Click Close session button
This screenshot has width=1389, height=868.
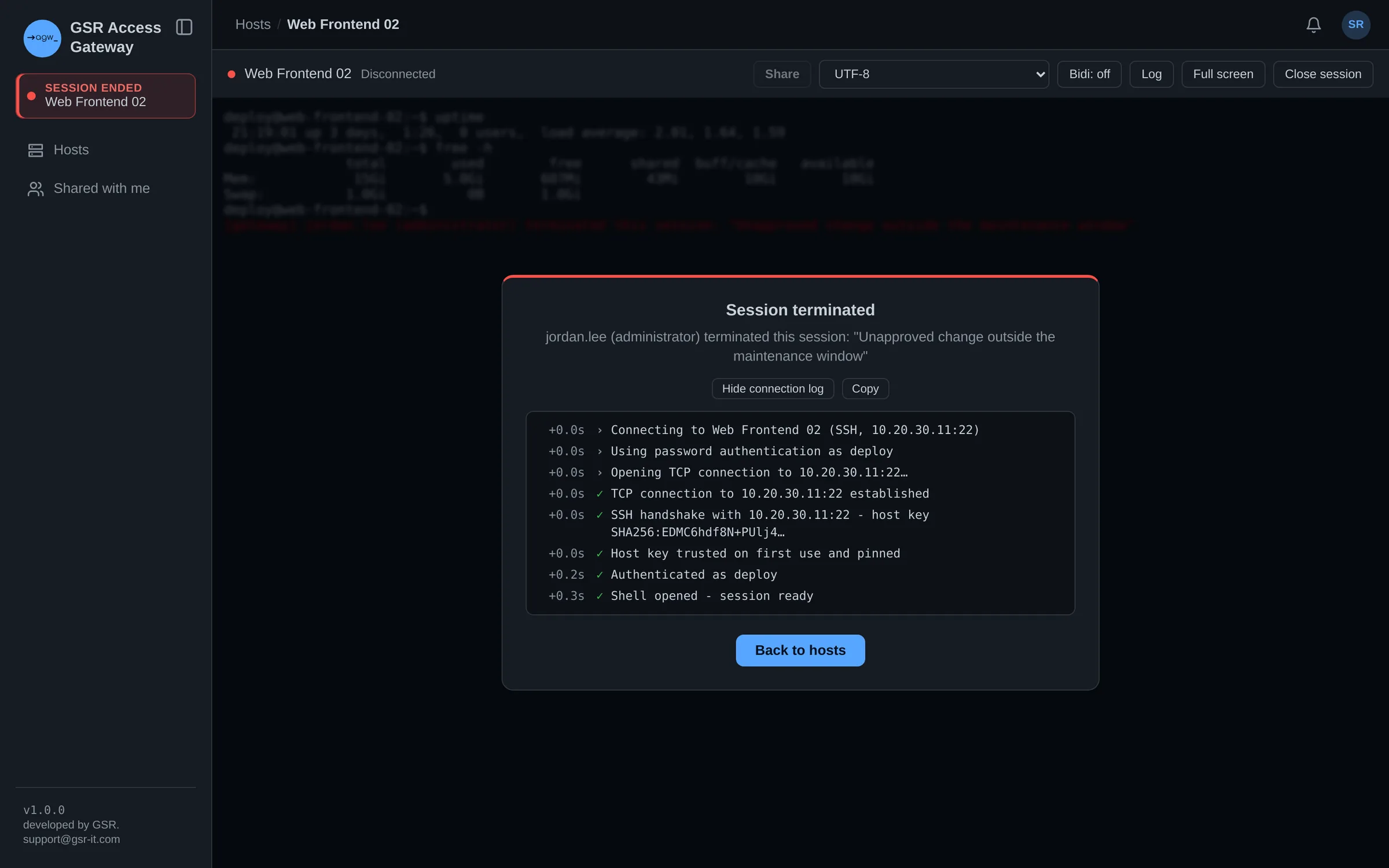[1322, 74]
